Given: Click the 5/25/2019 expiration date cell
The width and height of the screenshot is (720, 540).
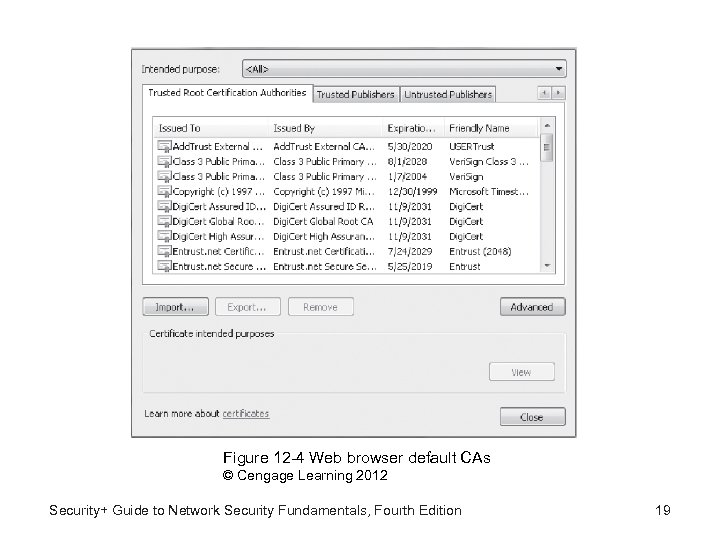Looking at the screenshot, I should (410, 266).
